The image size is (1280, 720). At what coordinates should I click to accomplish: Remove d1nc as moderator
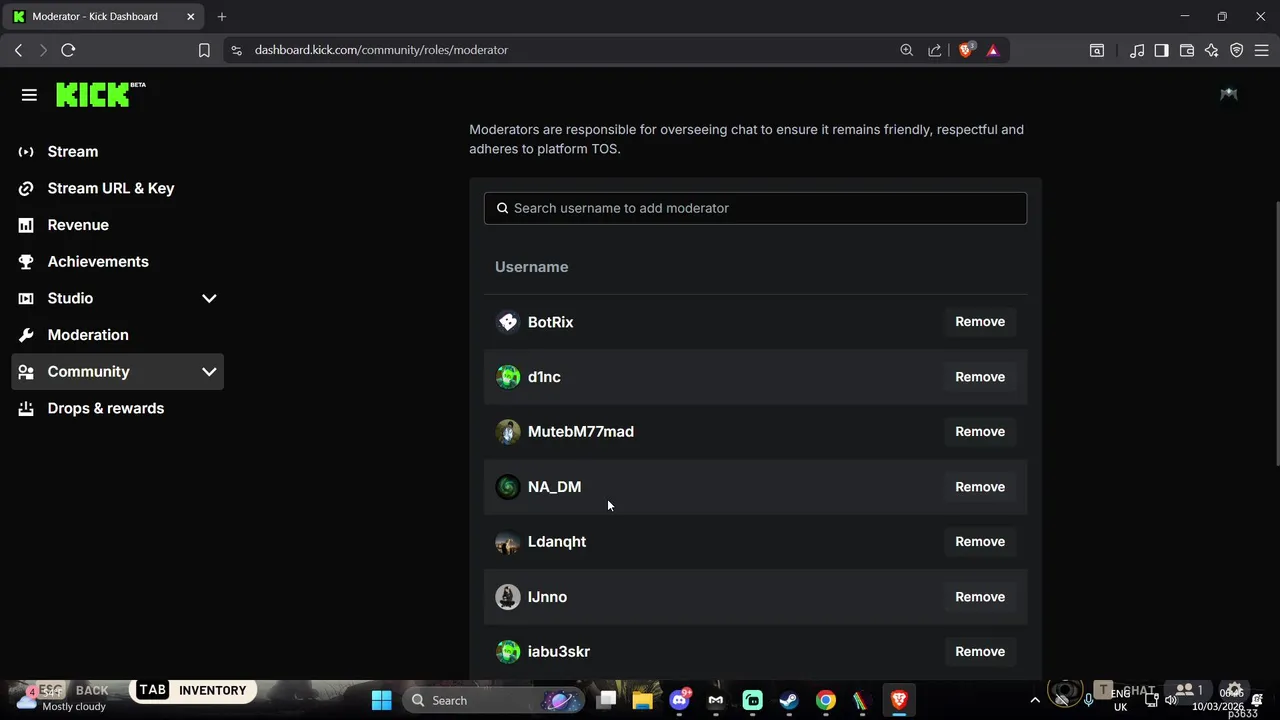coord(980,377)
